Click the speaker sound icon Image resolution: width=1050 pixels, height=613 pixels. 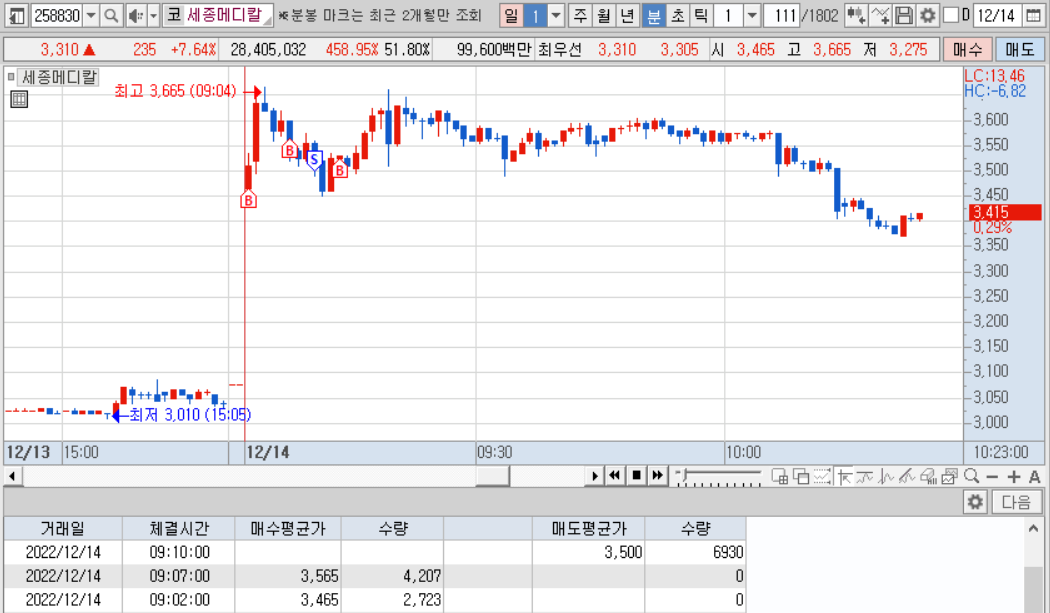[x=136, y=15]
